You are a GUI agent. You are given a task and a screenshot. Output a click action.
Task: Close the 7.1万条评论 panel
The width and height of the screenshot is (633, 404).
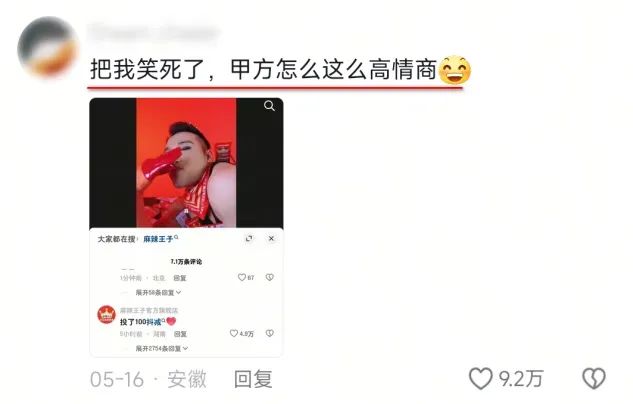tap(271, 239)
